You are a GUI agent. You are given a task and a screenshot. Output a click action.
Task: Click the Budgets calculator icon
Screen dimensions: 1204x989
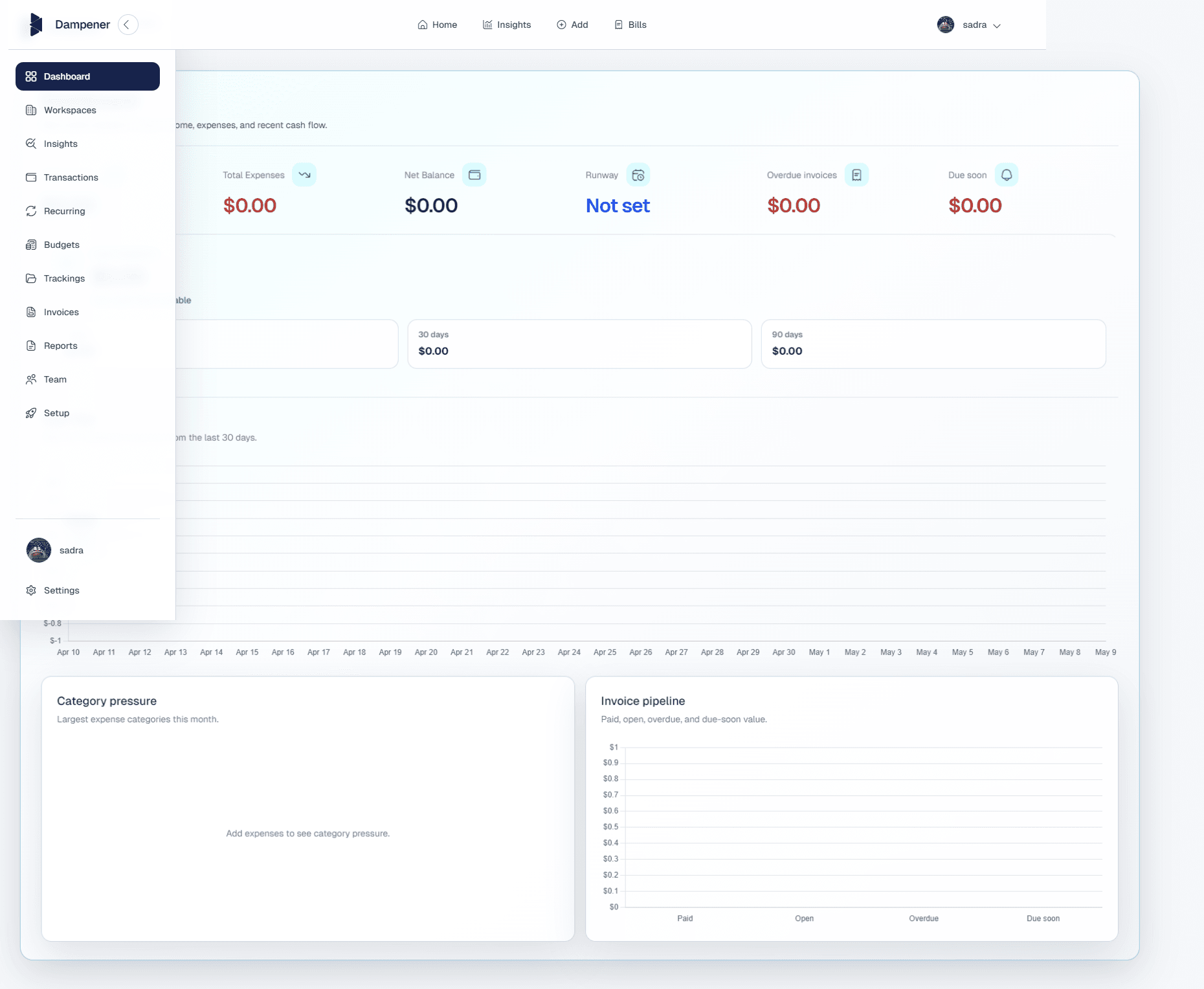(31, 245)
